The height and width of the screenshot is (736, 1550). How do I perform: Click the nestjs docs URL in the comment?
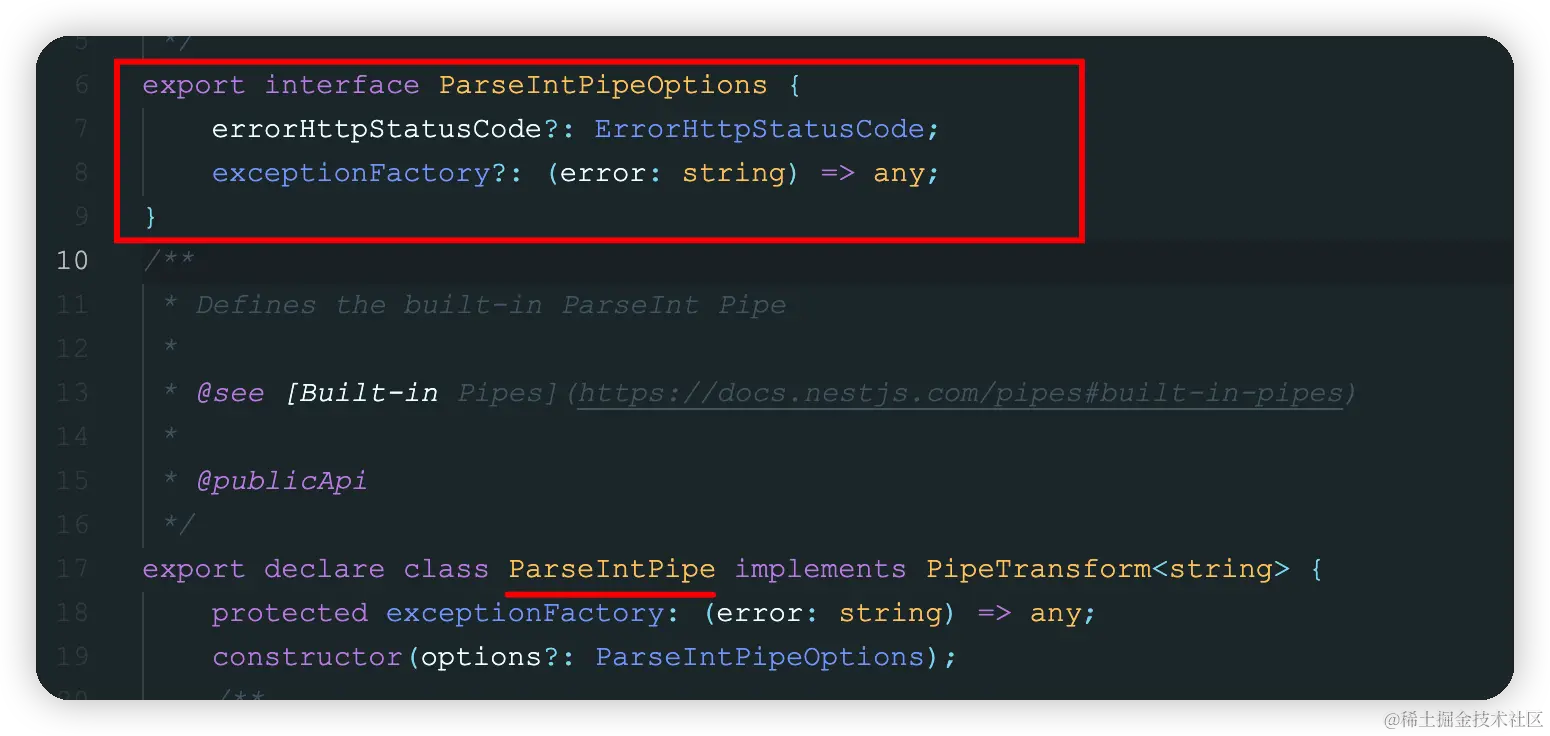pyautogui.click(x=960, y=393)
